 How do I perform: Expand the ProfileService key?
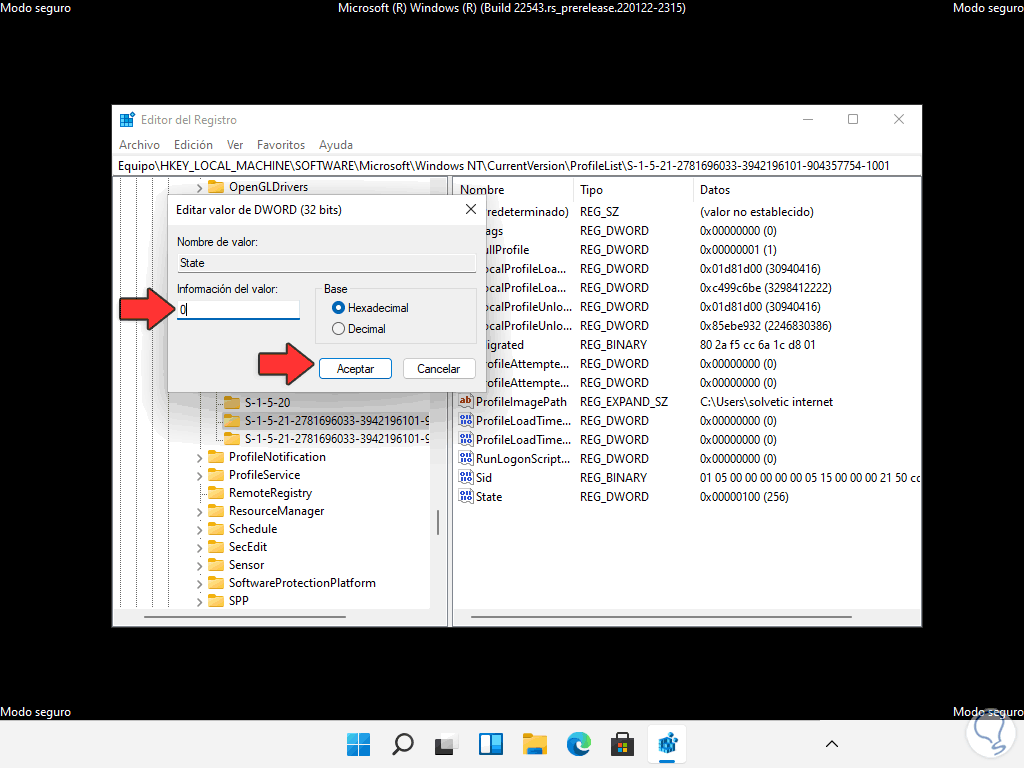point(199,475)
